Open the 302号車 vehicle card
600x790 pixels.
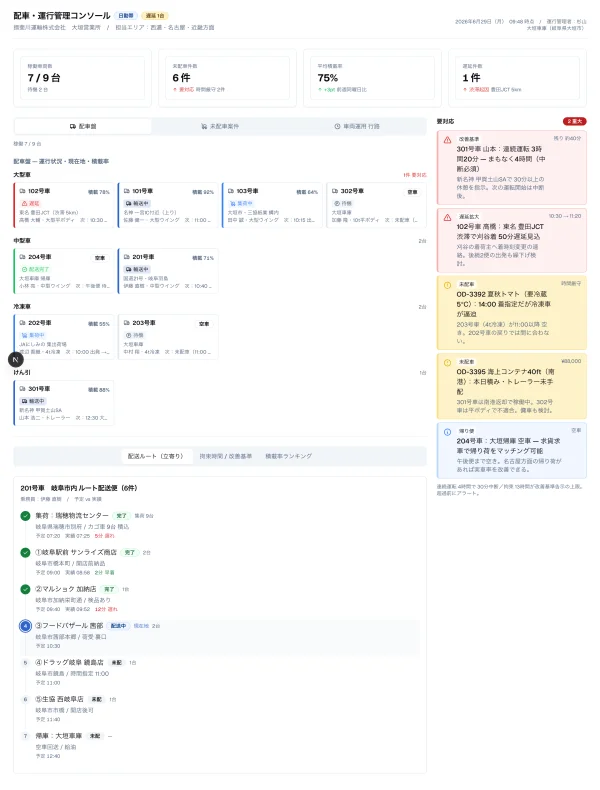click(x=376, y=205)
